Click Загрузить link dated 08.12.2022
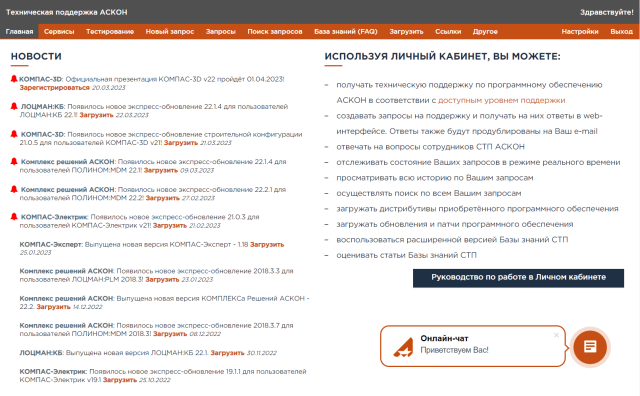This screenshot has width=640, height=396. click(170, 334)
